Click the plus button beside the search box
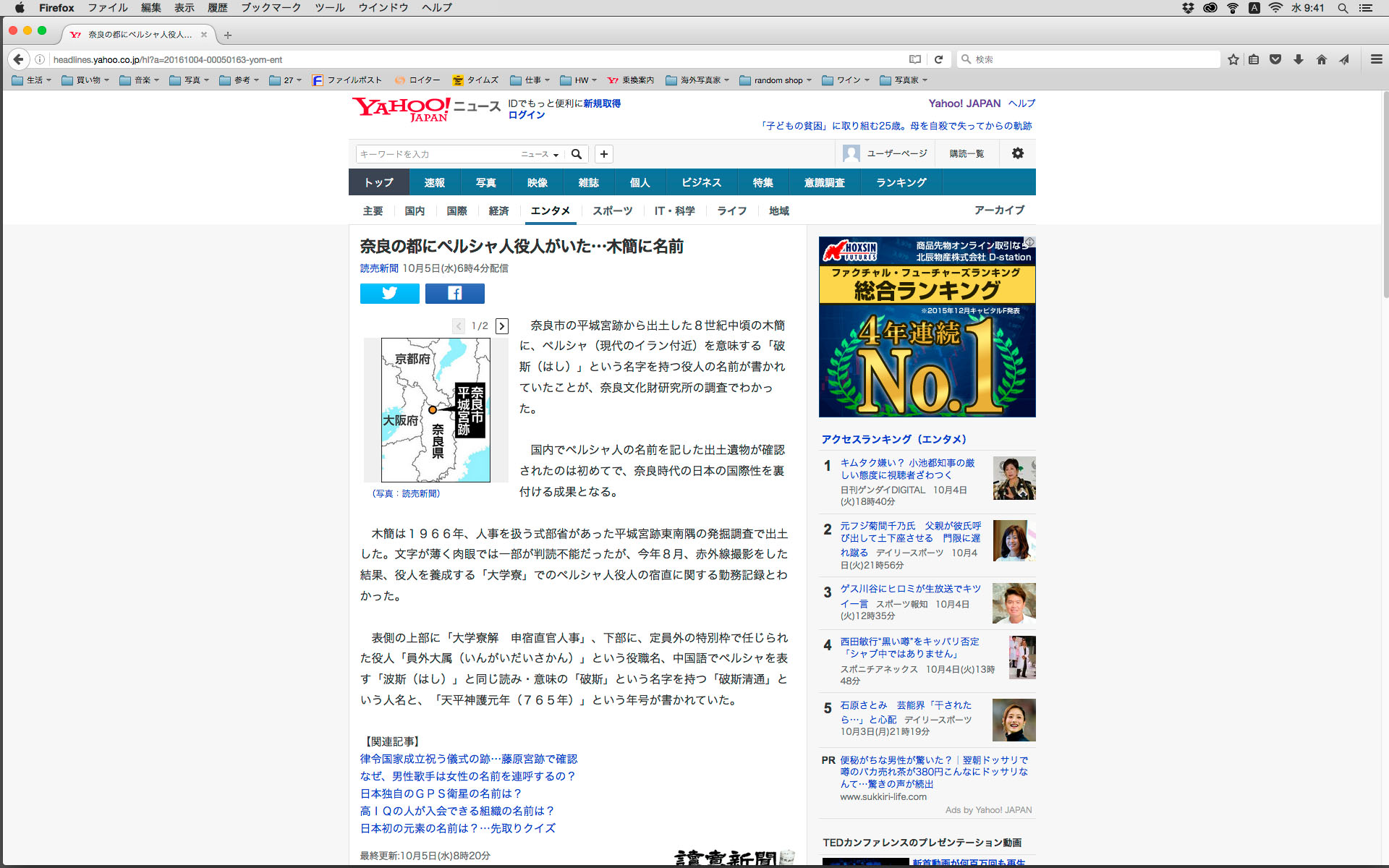This screenshot has height=868, width=1389. [604, 154]
